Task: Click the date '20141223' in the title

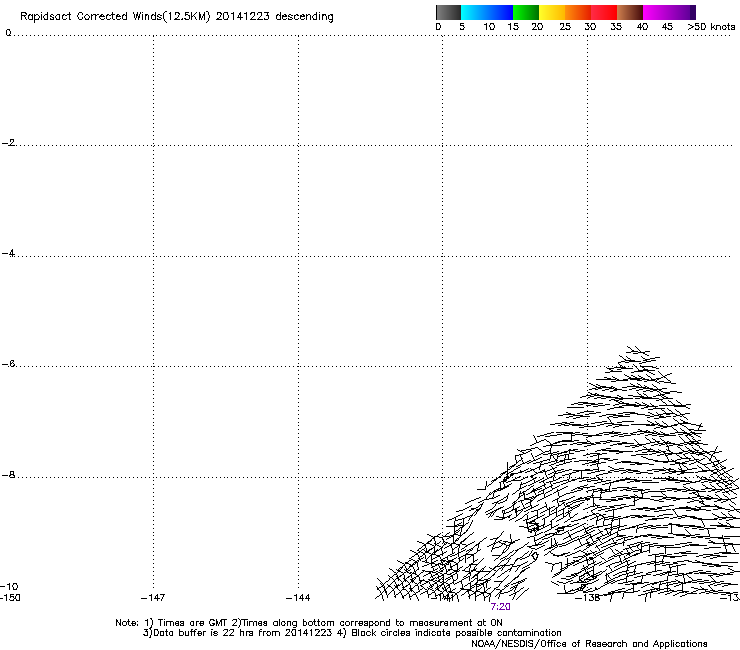Action: (242, 16)
